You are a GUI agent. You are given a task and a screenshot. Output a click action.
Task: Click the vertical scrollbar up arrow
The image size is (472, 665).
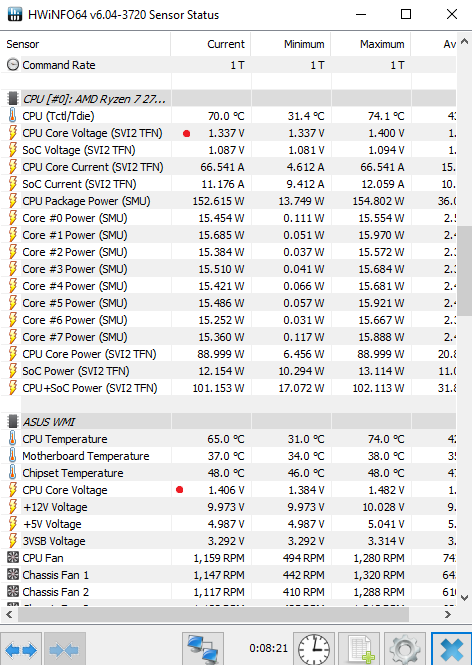click(464, 42)
